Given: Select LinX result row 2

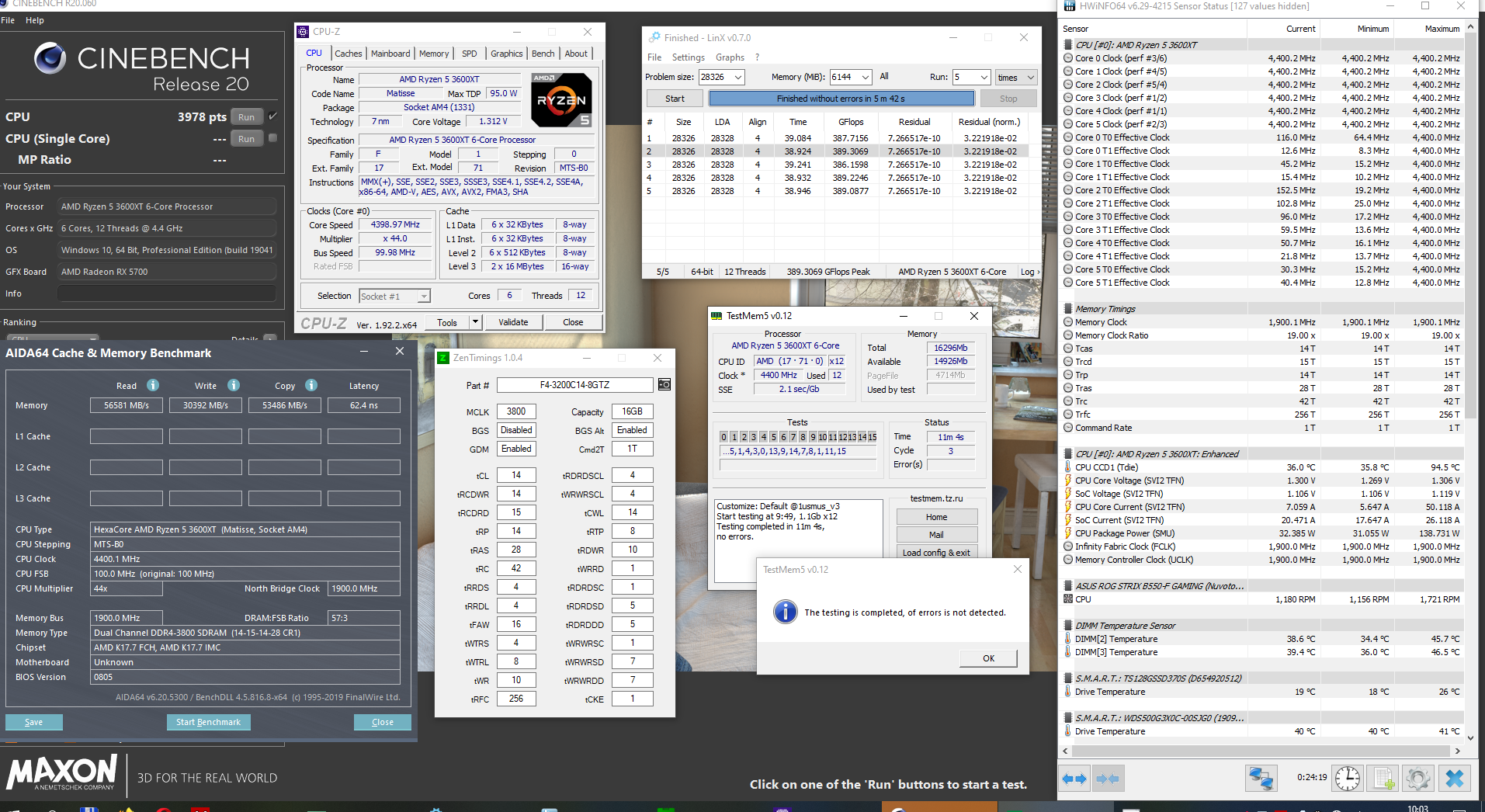Looking at the screenshot, I should 837,151.
